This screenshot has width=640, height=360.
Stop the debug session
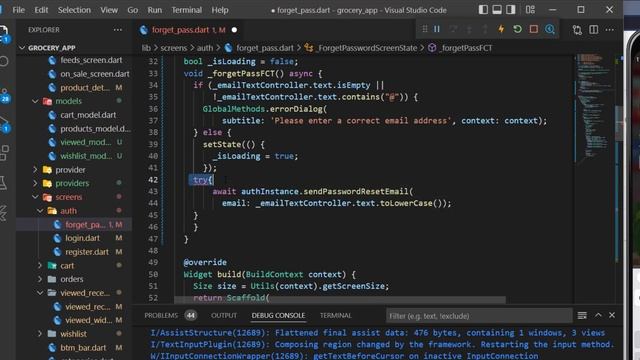(533, 29)
